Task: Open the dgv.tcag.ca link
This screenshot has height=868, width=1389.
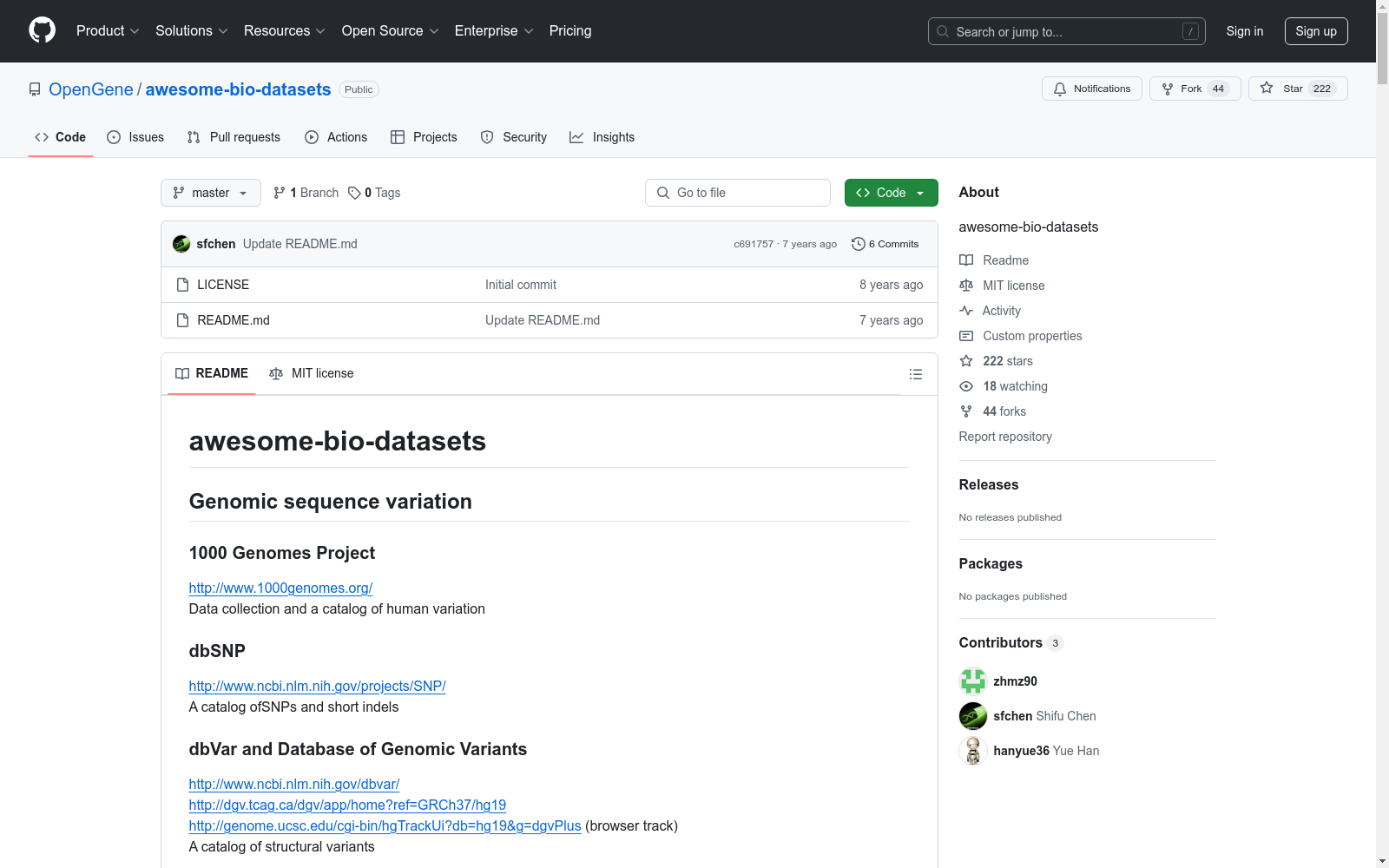Action: [x=347, y=805]
